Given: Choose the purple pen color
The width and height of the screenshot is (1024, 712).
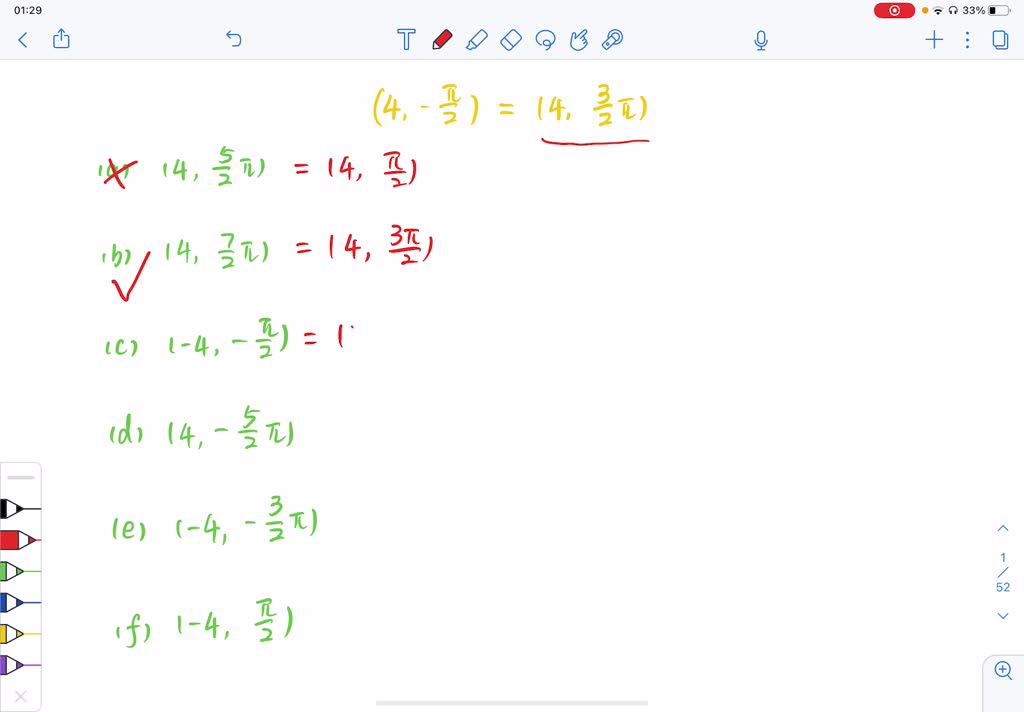Looking at the screenshot, I should tap(20, 665).
